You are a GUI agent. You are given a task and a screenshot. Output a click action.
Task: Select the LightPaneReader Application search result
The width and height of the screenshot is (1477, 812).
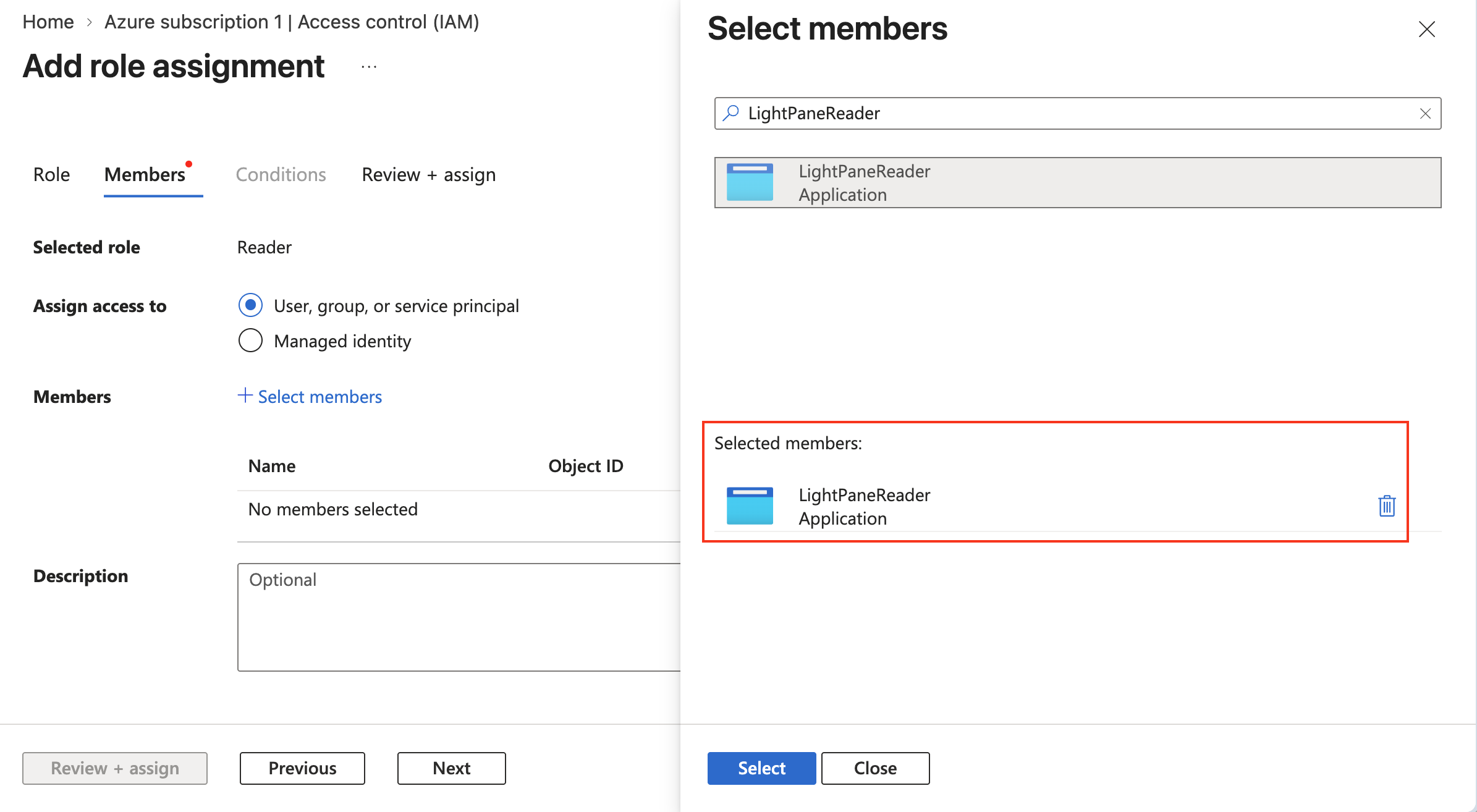click(1078, 182)
